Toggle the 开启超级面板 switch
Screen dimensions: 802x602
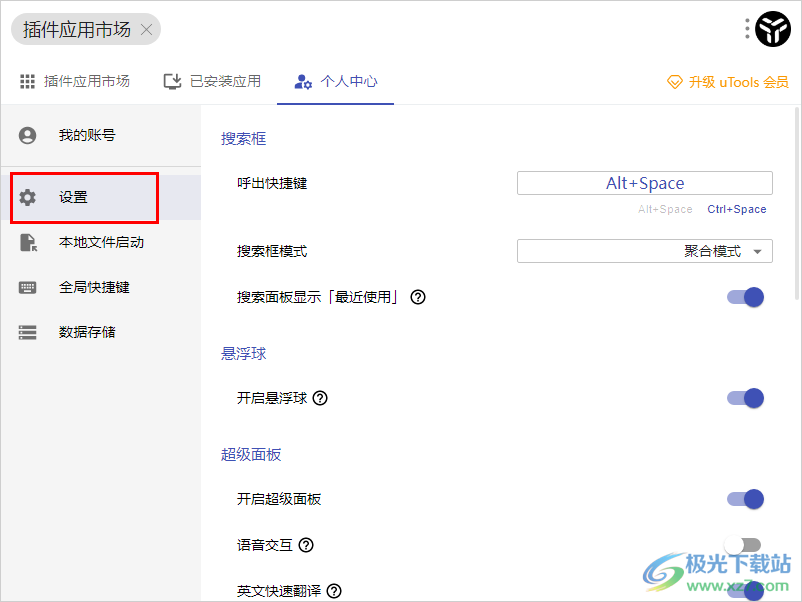point(746,499)
